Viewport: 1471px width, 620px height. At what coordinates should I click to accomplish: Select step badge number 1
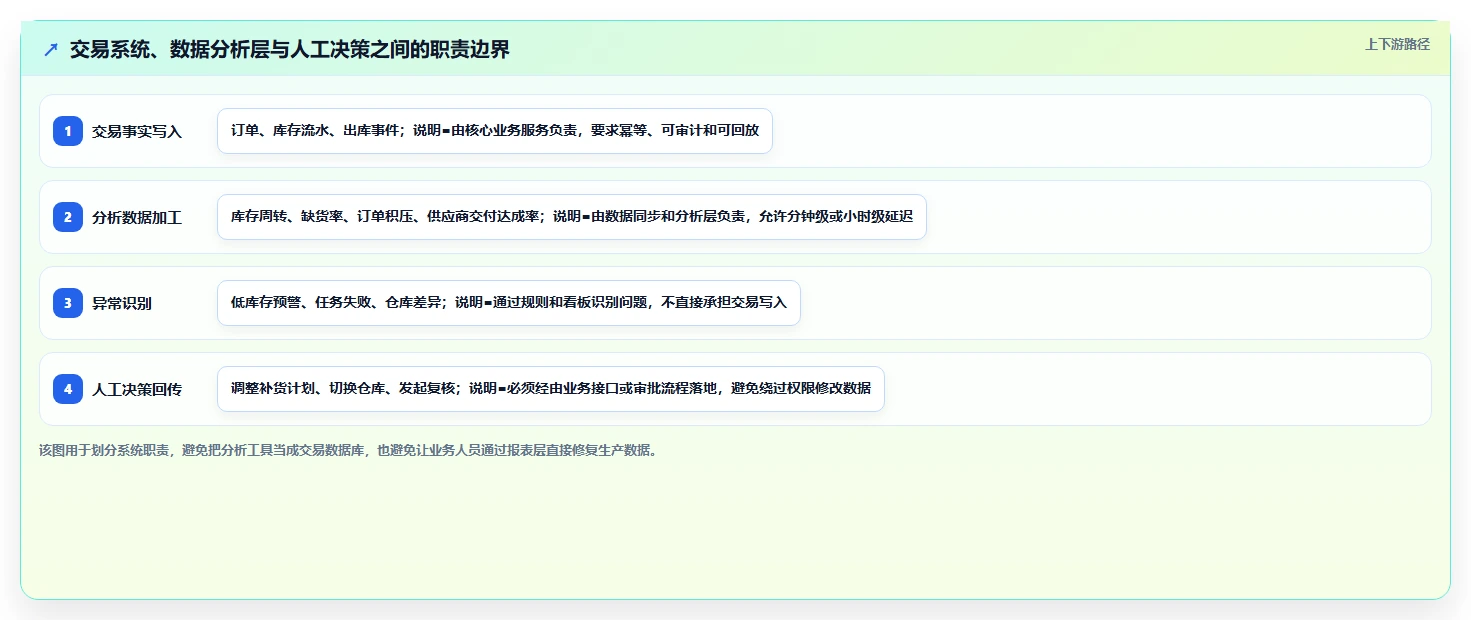[68, 131]
